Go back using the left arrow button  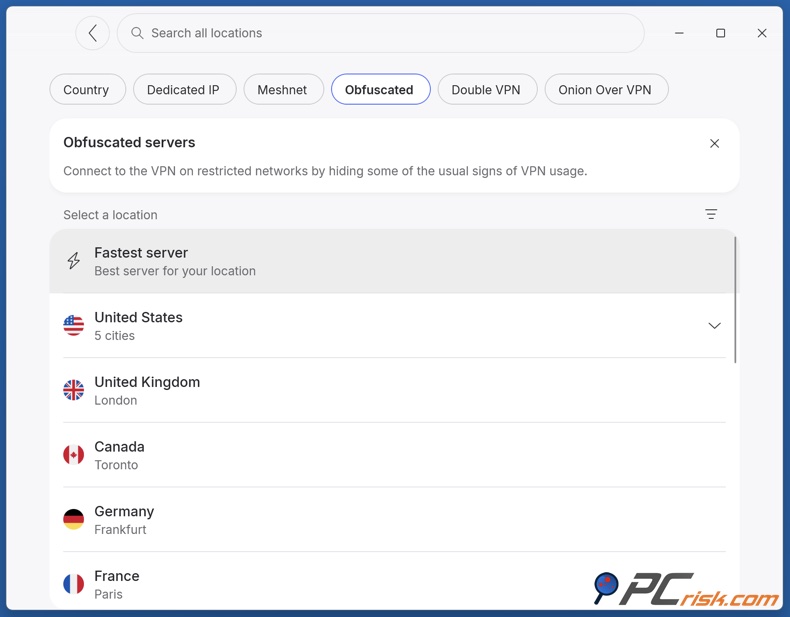(93, 33)
